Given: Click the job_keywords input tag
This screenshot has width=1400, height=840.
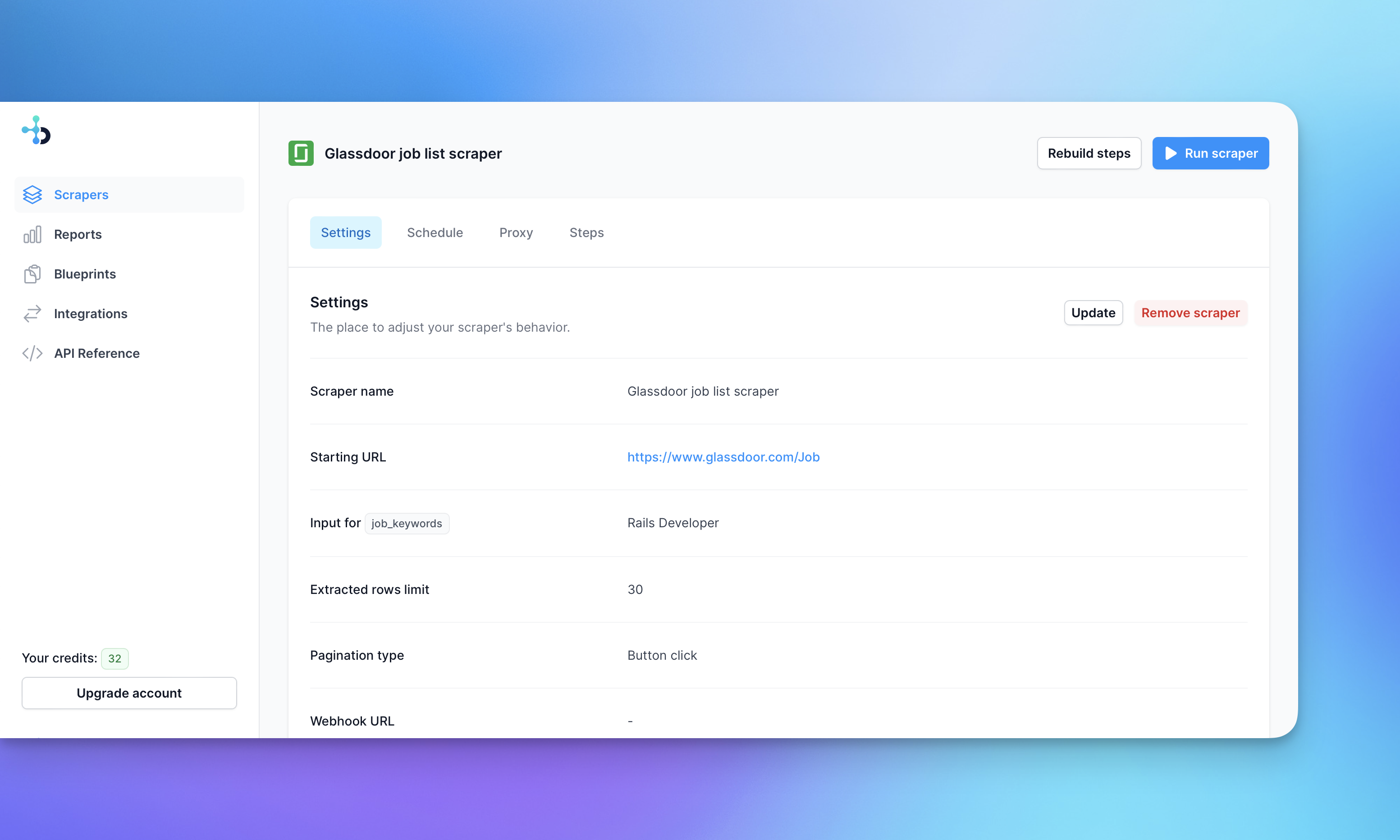Looking at the screenshot, I should click(407, 524).
